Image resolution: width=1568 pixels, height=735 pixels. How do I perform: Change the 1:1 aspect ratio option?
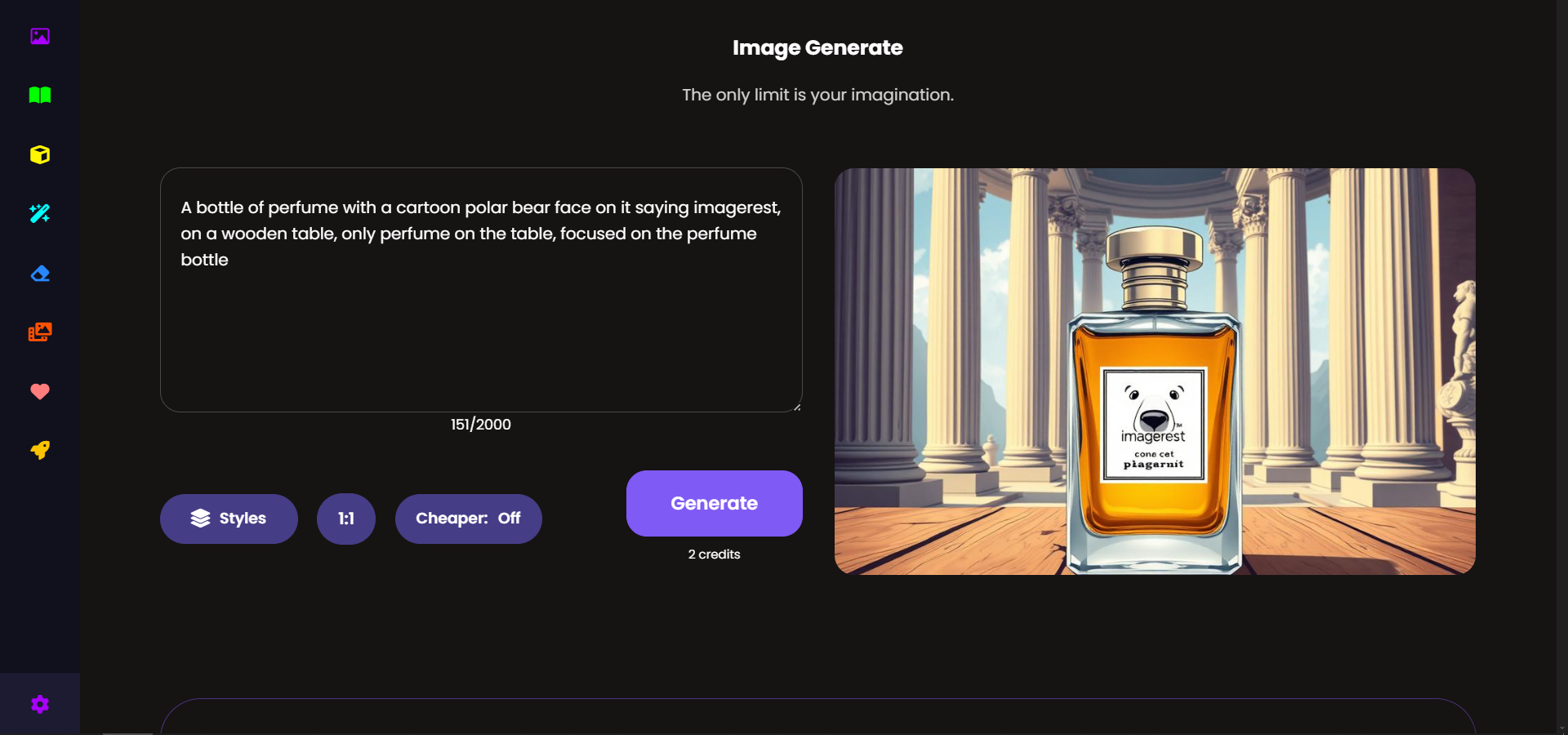click(x=346, y=519)
